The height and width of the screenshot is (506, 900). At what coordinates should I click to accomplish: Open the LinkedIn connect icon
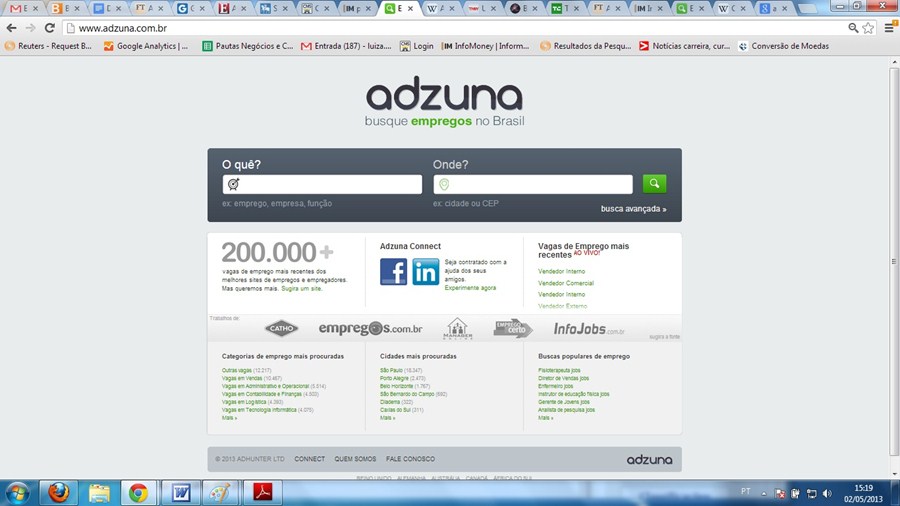pos(426,272)
